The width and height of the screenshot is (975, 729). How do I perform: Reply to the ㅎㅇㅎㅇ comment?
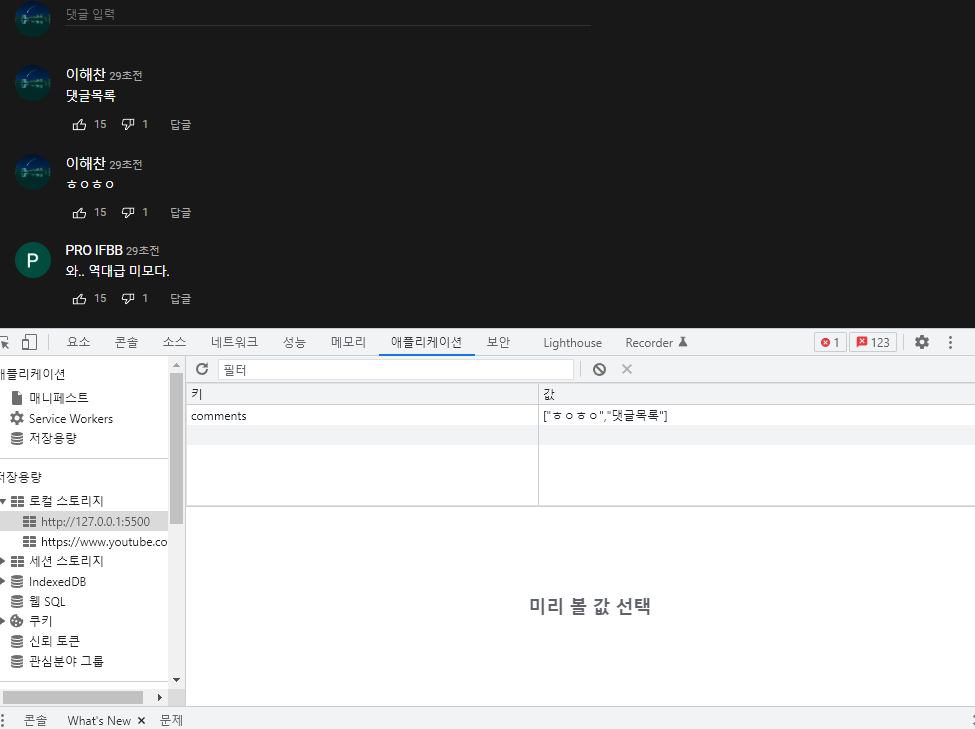[x=180, y=213]
